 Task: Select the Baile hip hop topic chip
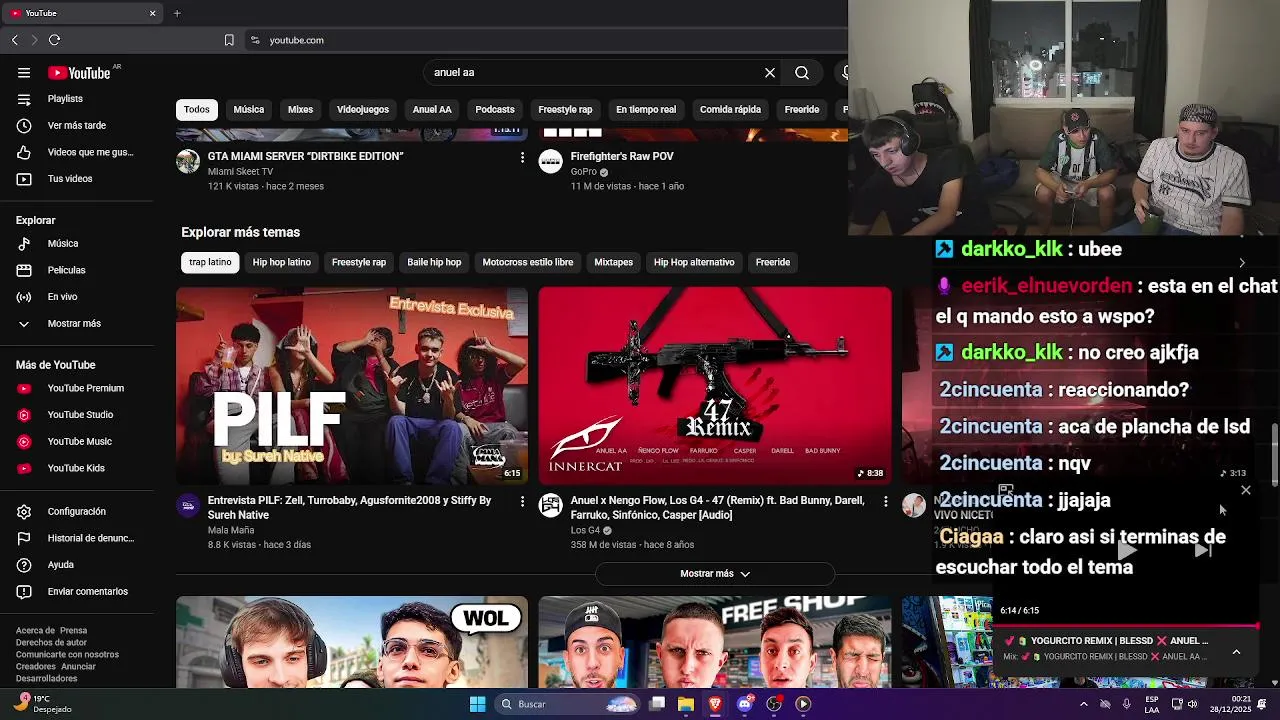click(x=434, y=262)
